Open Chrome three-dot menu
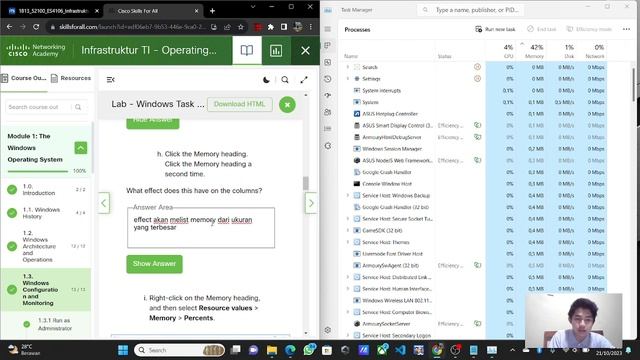This screenshot has width=640, height=360. coord(311,27)
